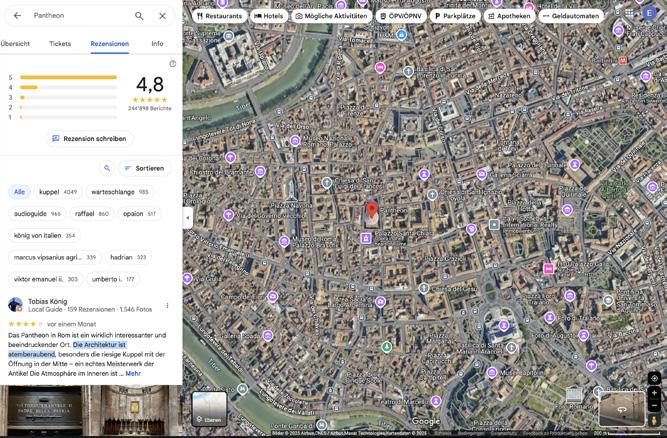
Task: Show Mögliche Aktivitäten on the map
Action: tap(331, 16)
